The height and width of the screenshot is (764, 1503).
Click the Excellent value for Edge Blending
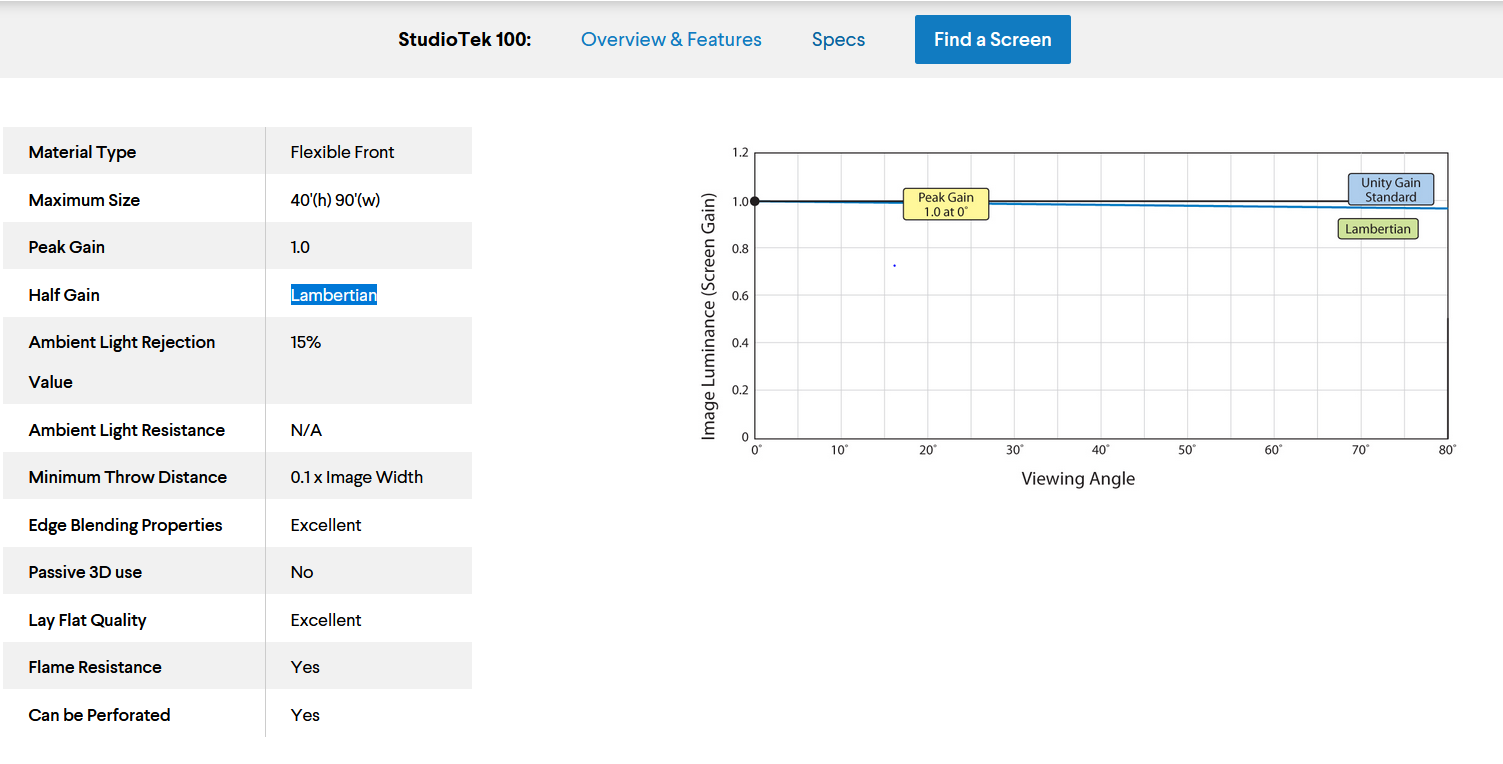326,525
